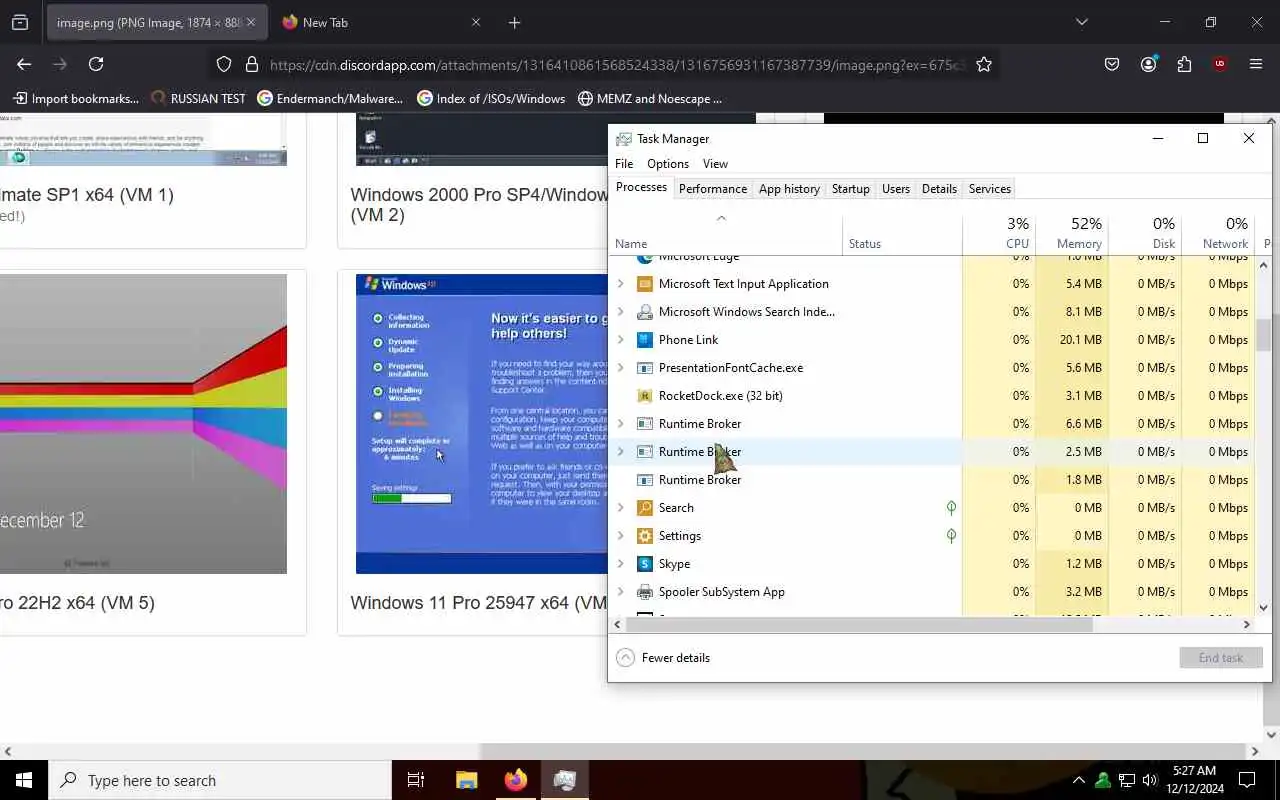Click the Task Manager title bar icon
Screen dimensions: 1280x800
click(x=624, y=139)
